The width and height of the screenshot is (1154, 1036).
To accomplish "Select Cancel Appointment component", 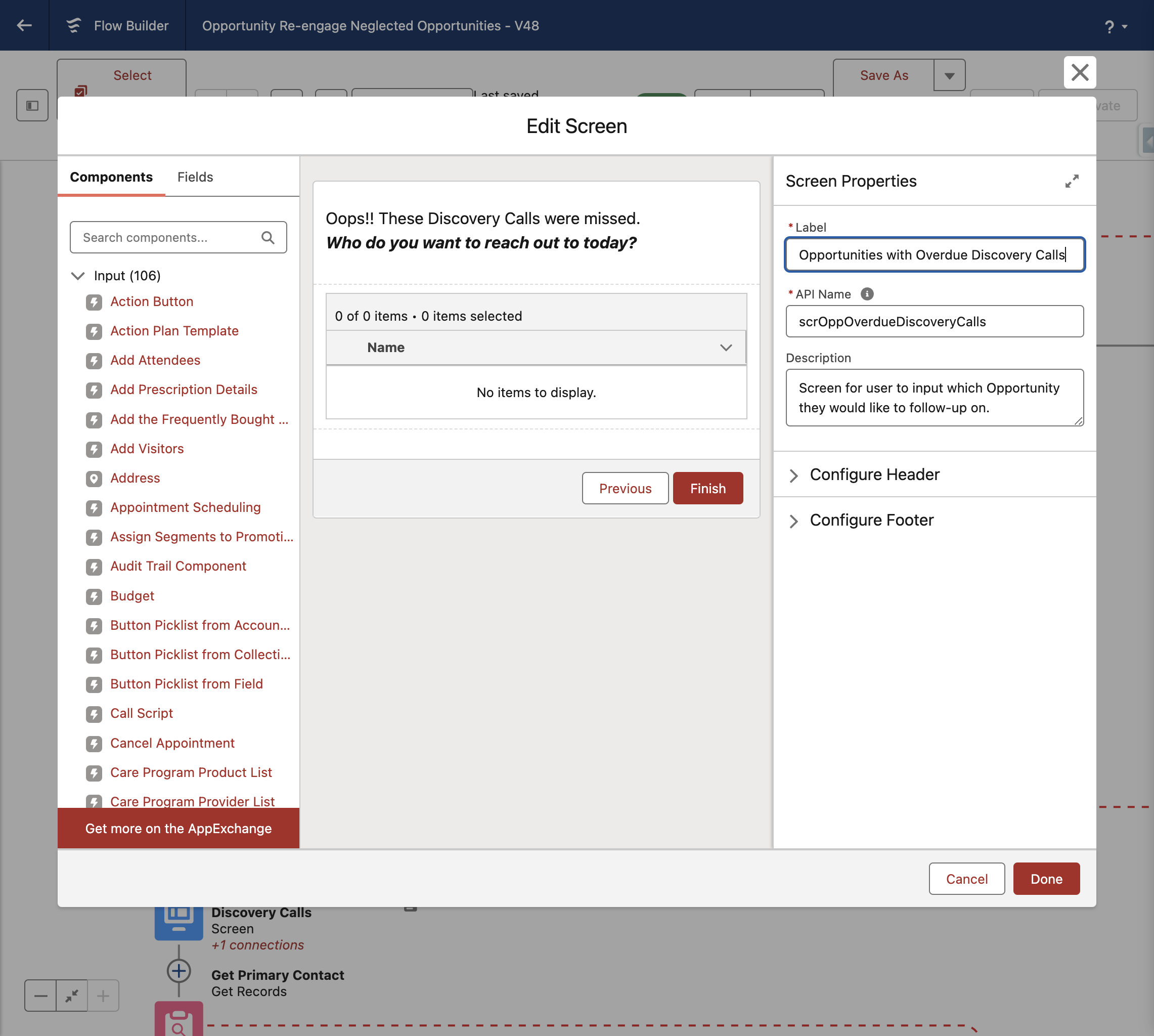I will coord(172,743).
